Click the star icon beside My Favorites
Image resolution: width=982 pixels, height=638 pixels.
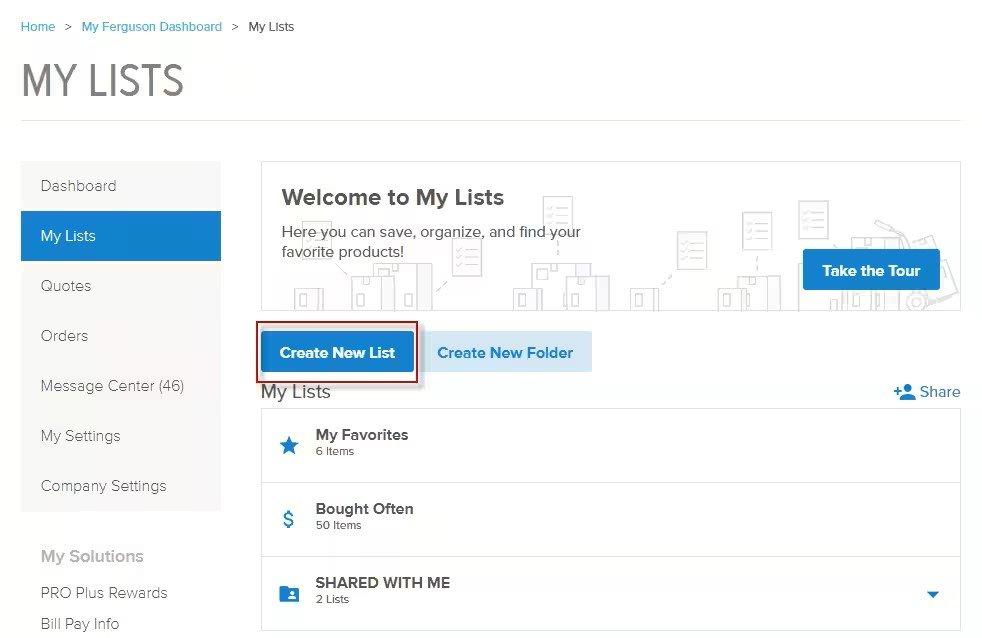pyautogui.click(x=289, y=445)
